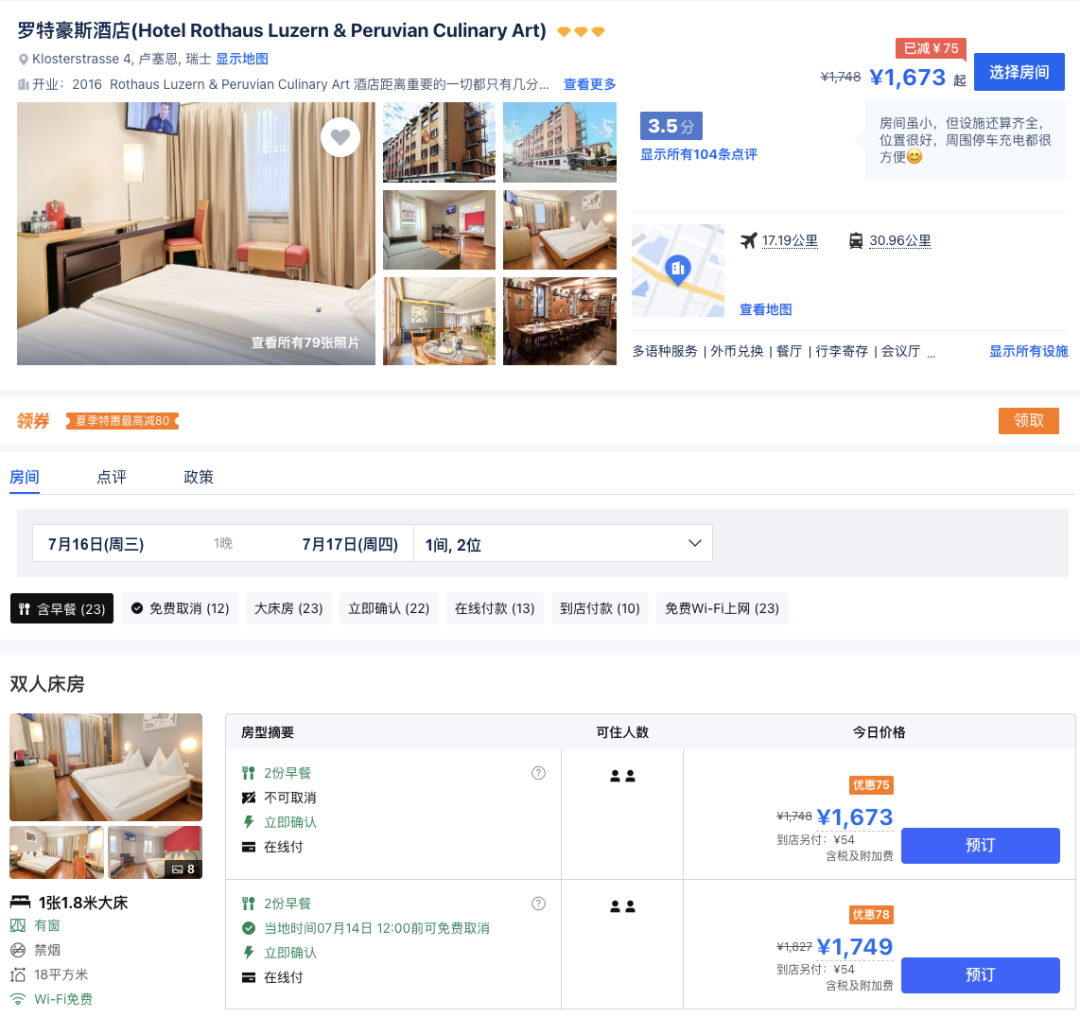This screenshot has width=1080, height=1018.
Task: Click the 17.19公里 airport distance text
Action: 789,241
